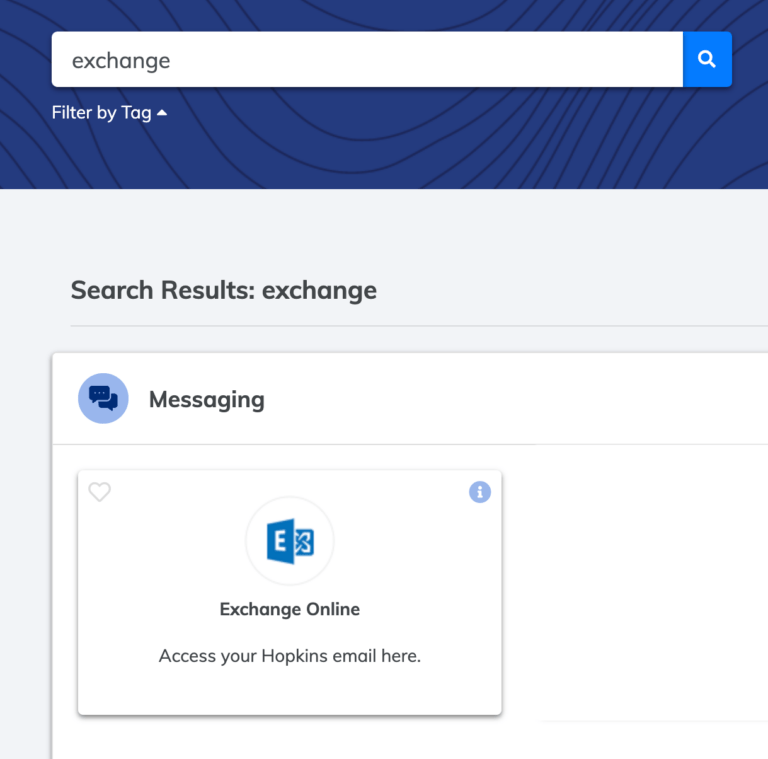Click the triangle arrow beside Filter by Tag
The width and height of the screenshot is (768, 759).
point(162,113)
